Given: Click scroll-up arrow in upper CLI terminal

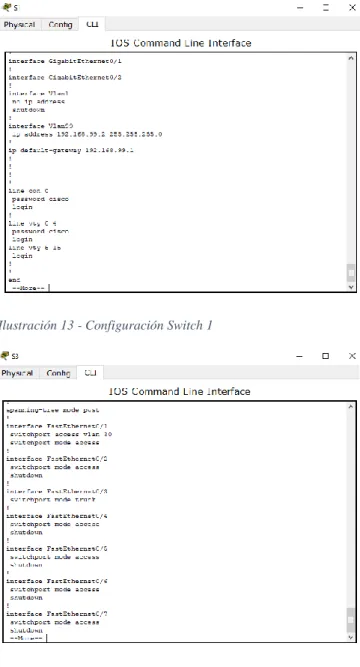Looking at the screenshot, I should click(x=351, y=58).
